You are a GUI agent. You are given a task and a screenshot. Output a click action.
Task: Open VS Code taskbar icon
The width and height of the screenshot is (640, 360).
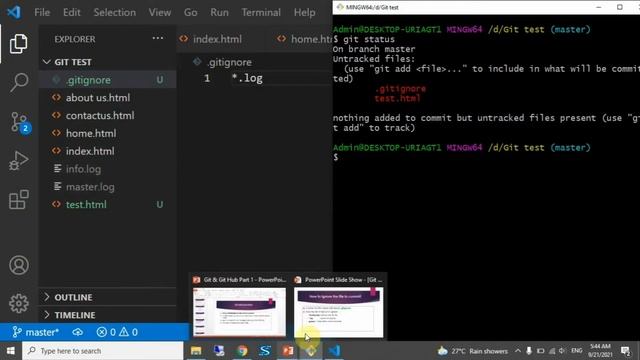click(334, 351)
